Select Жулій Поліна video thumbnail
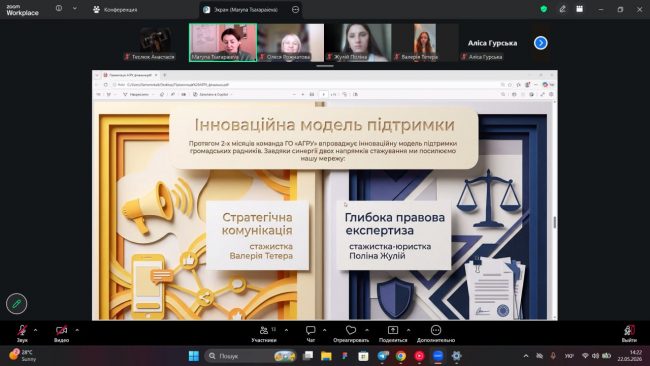 coord(358,43)
